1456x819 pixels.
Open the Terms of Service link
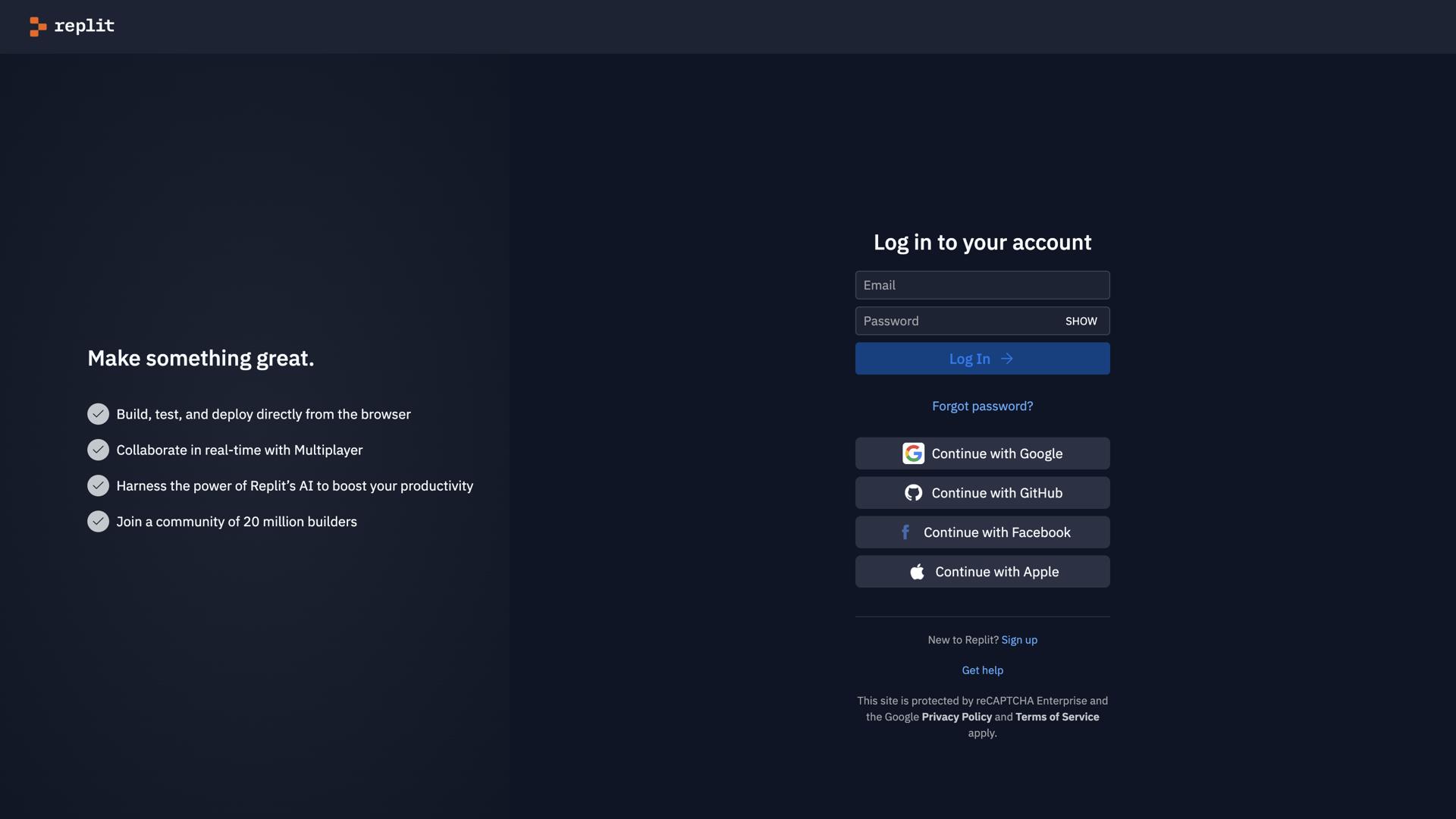(1056, 717)
